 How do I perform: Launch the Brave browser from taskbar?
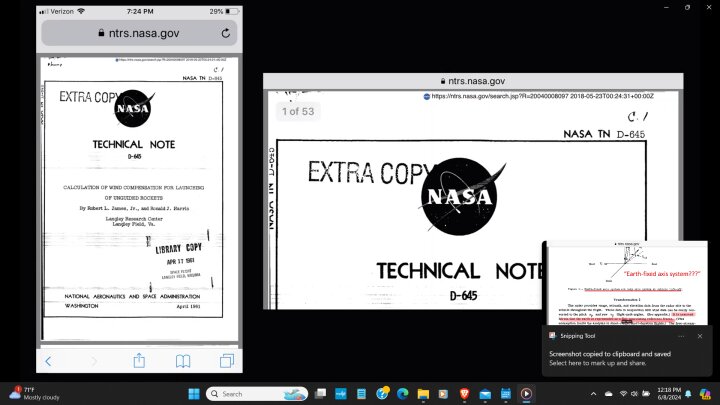(x=464, y=394)
